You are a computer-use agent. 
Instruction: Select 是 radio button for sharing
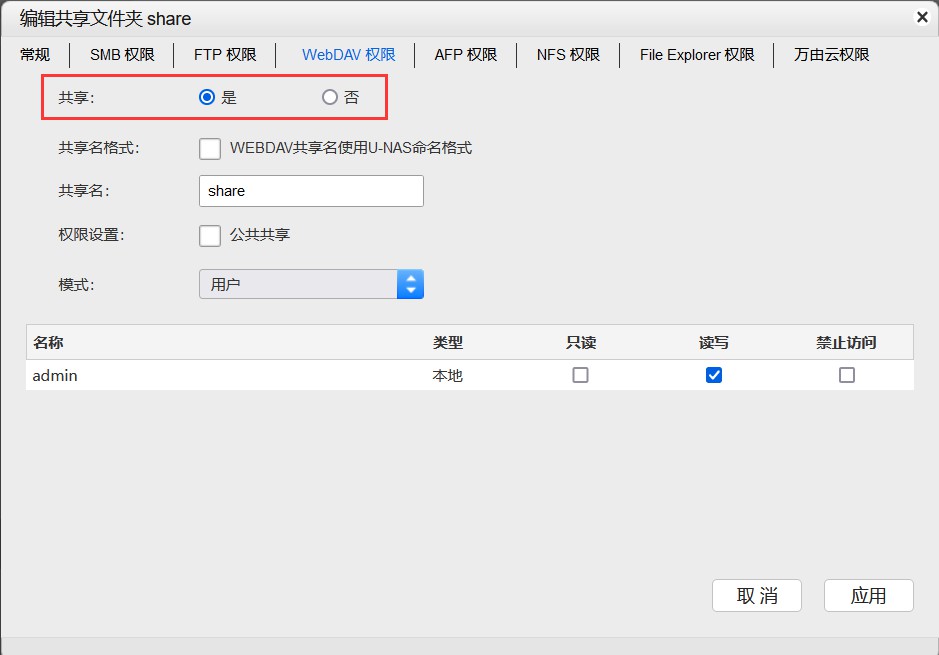(x=207, y=98)
